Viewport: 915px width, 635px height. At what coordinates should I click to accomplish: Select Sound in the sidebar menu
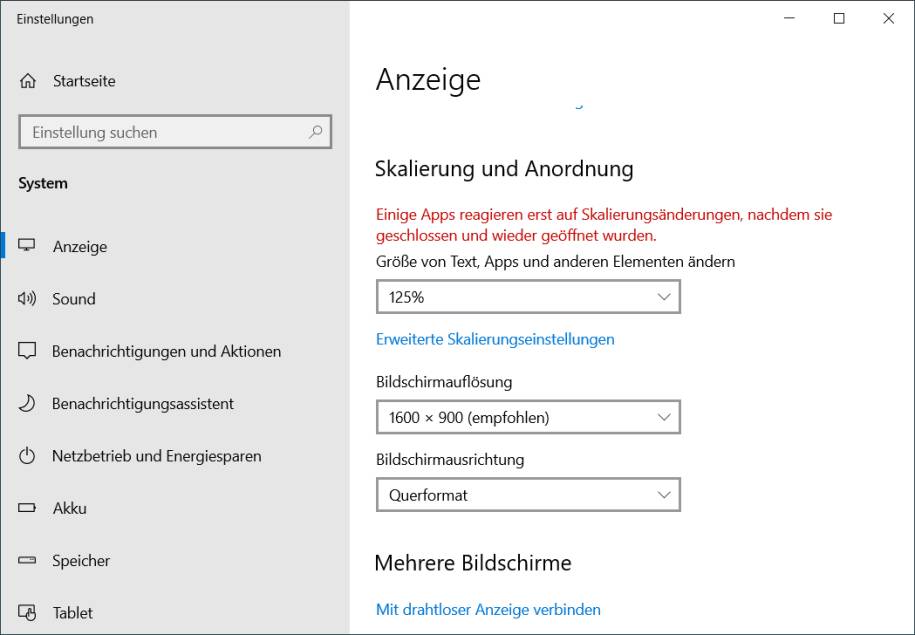74,299
